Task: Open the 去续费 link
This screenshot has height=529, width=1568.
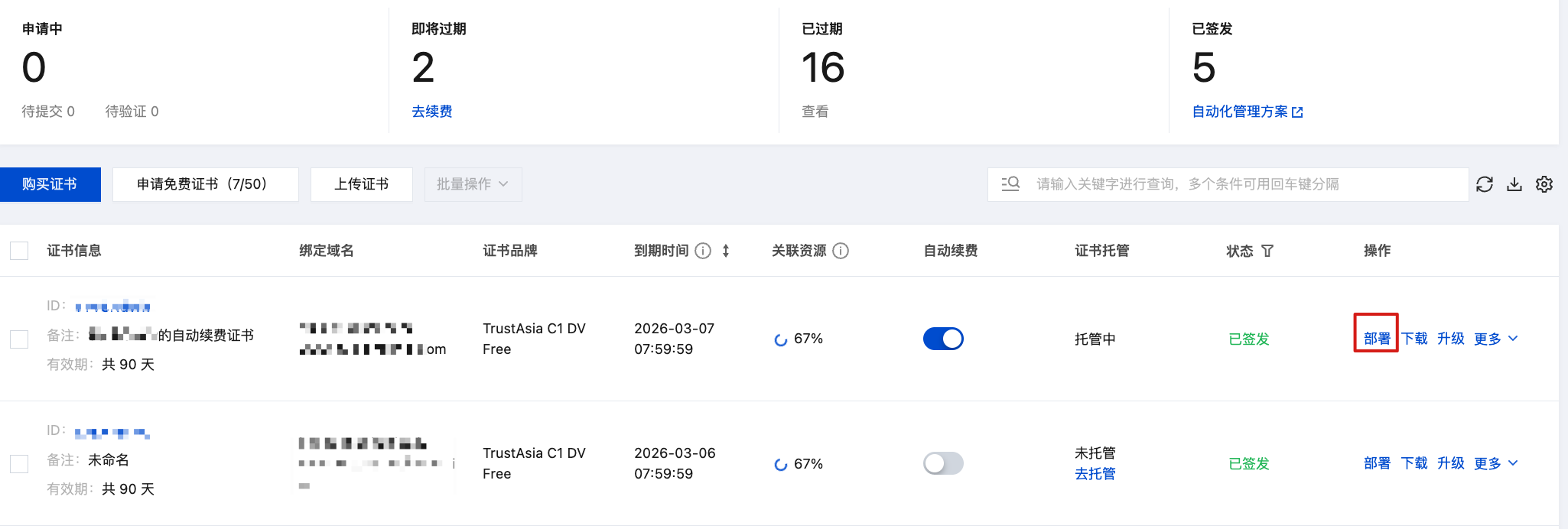Action: 431,112
